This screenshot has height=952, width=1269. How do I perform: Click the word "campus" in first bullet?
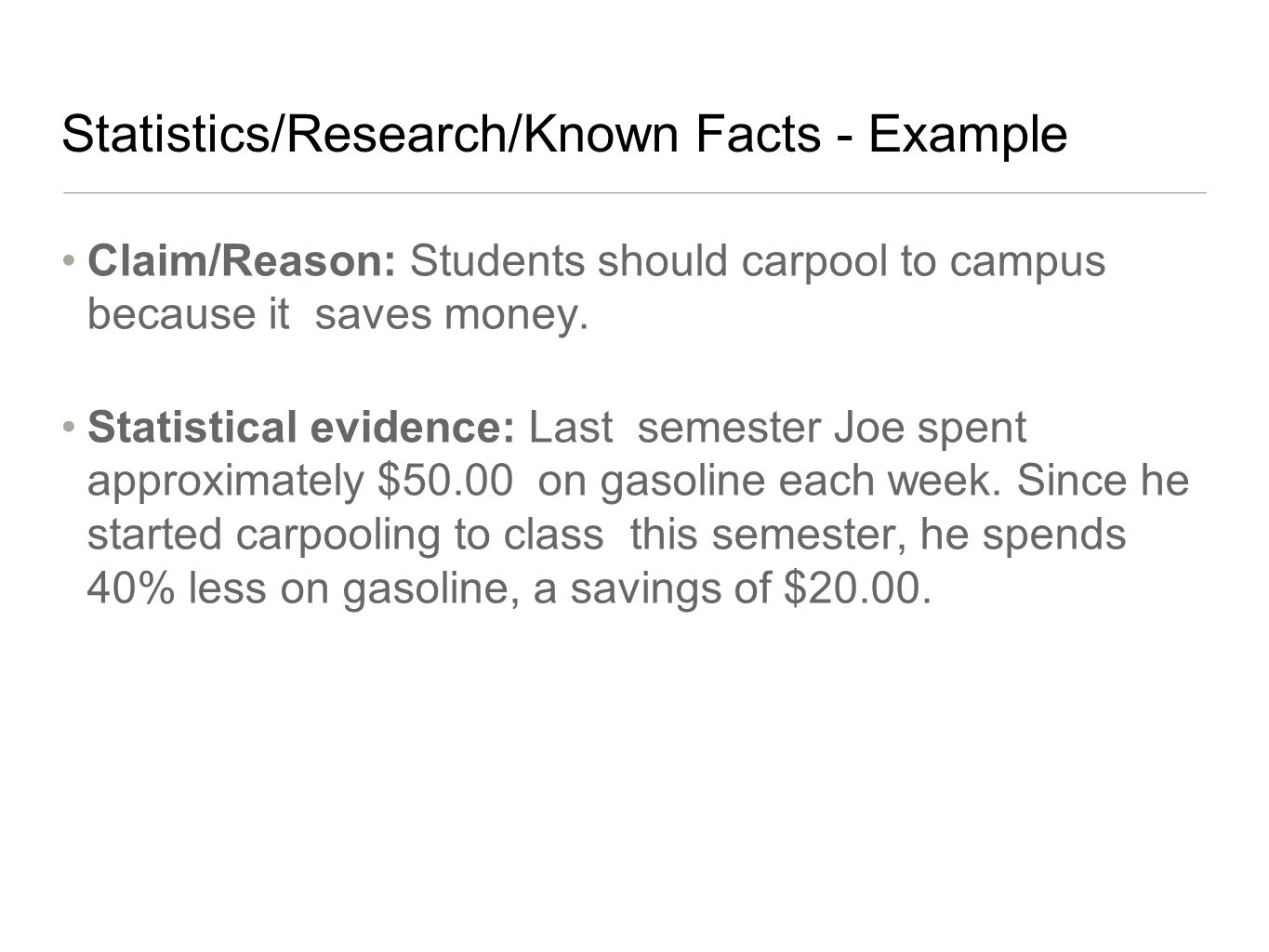pyautogui.click(x=1027, y=263)
